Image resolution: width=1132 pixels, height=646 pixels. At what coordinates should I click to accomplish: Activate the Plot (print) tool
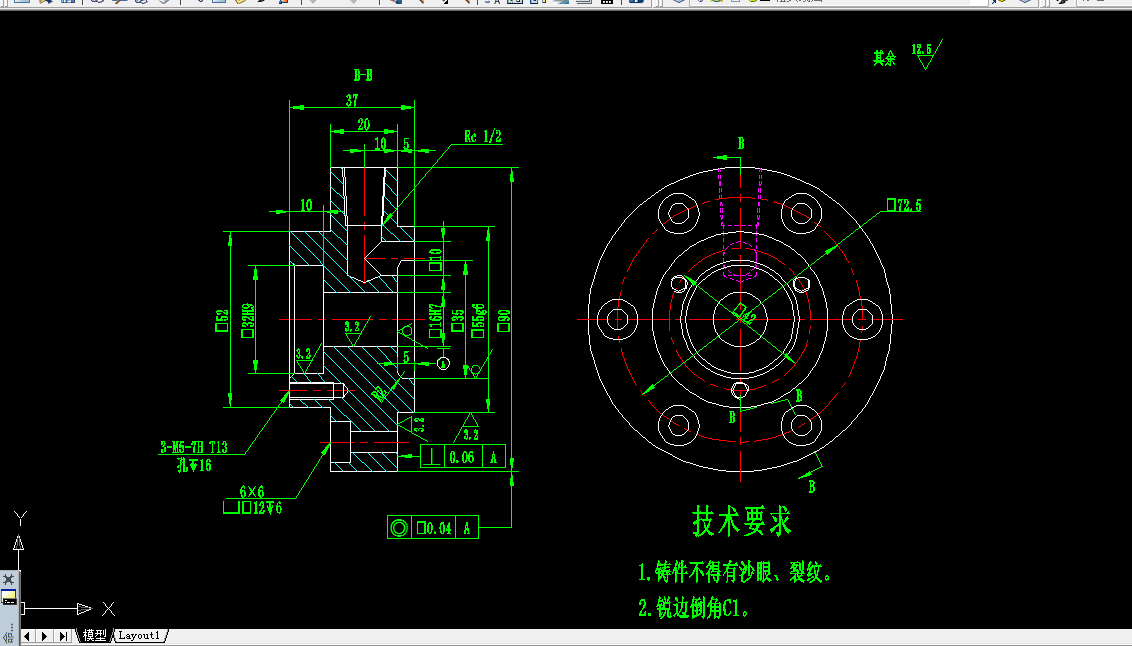[x=97, y=5]
